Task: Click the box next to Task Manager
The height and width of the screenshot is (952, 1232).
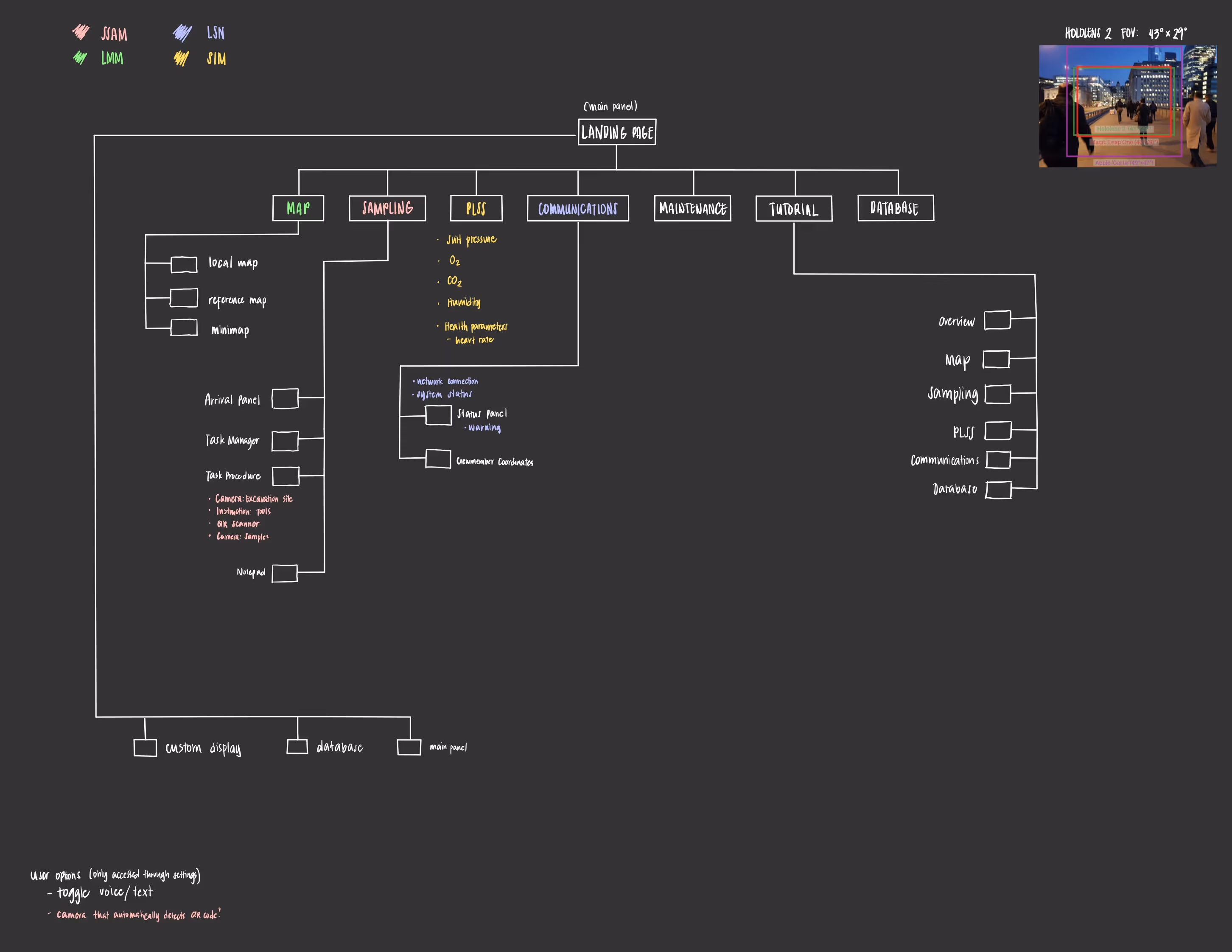Action: pos(285,441)
